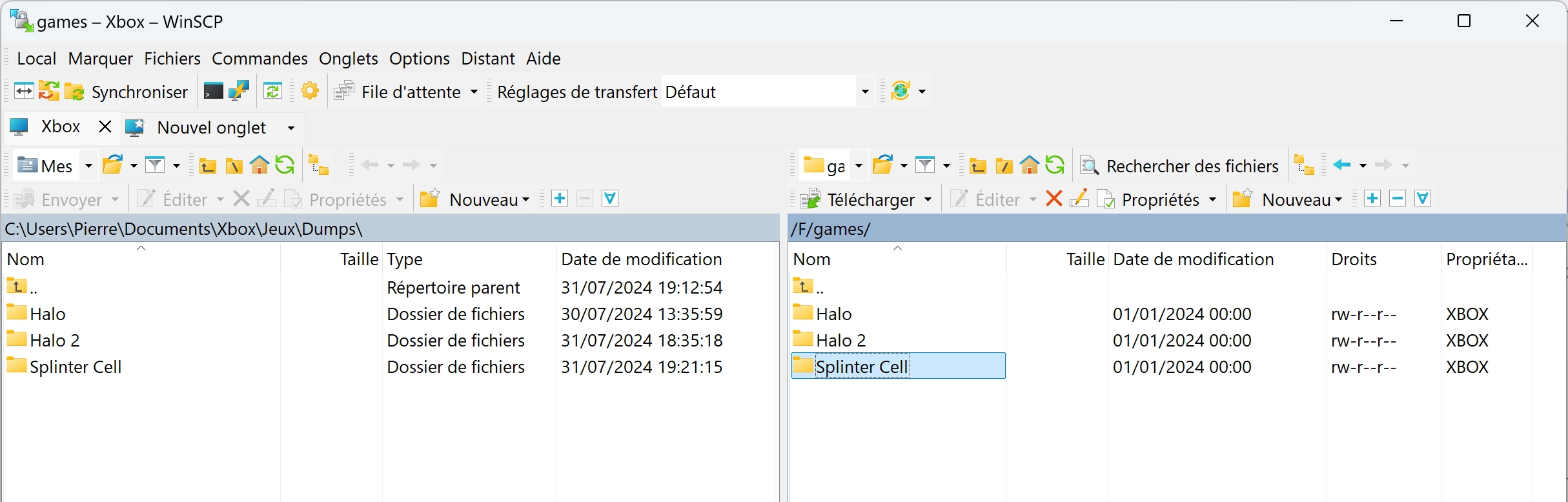This screenshot has height=502, width=1568.
Task: Click local select files plus icon
Action: tap(560, 199)
